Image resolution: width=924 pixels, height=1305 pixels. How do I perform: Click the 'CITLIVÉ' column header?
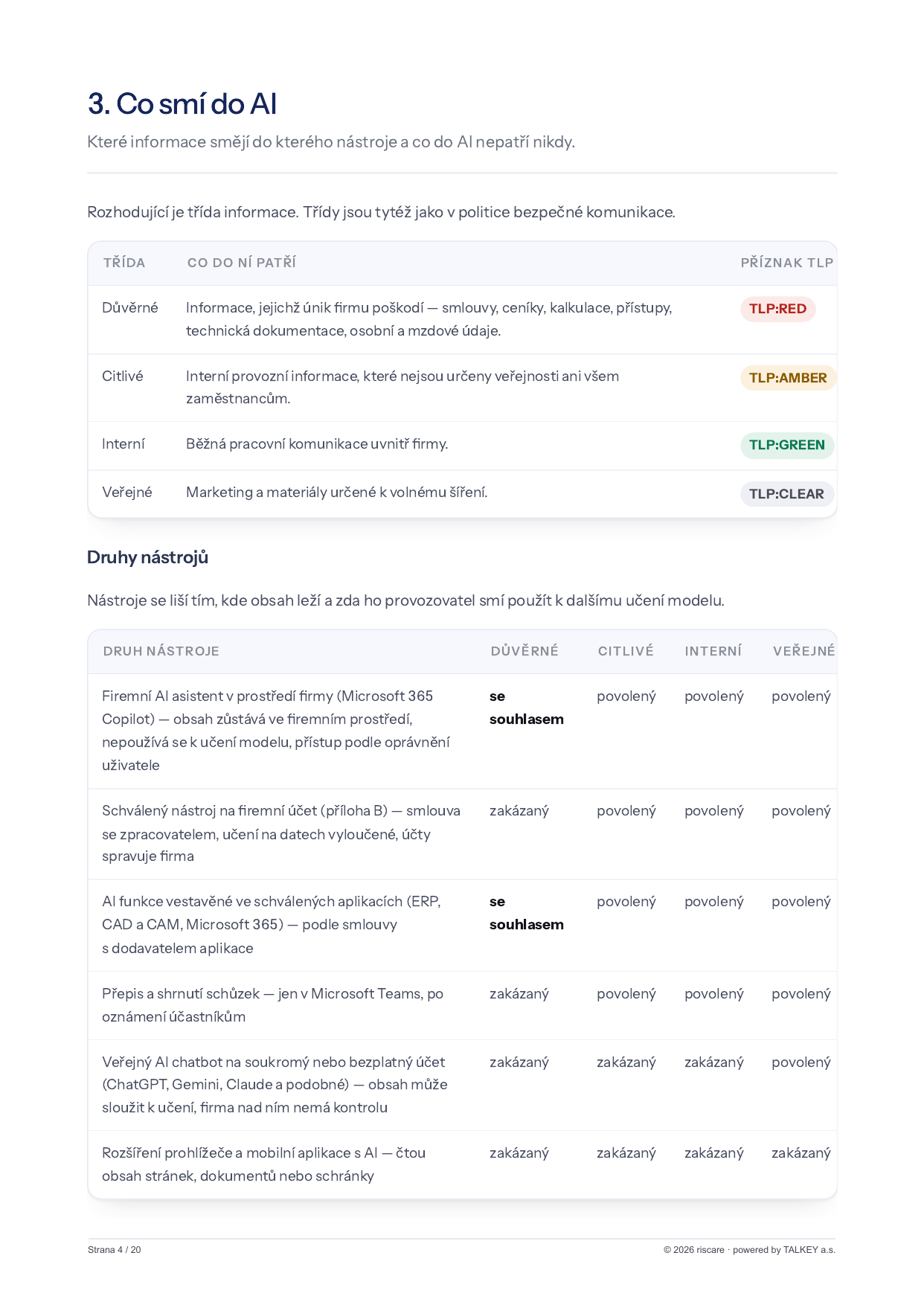coord(626,651)
